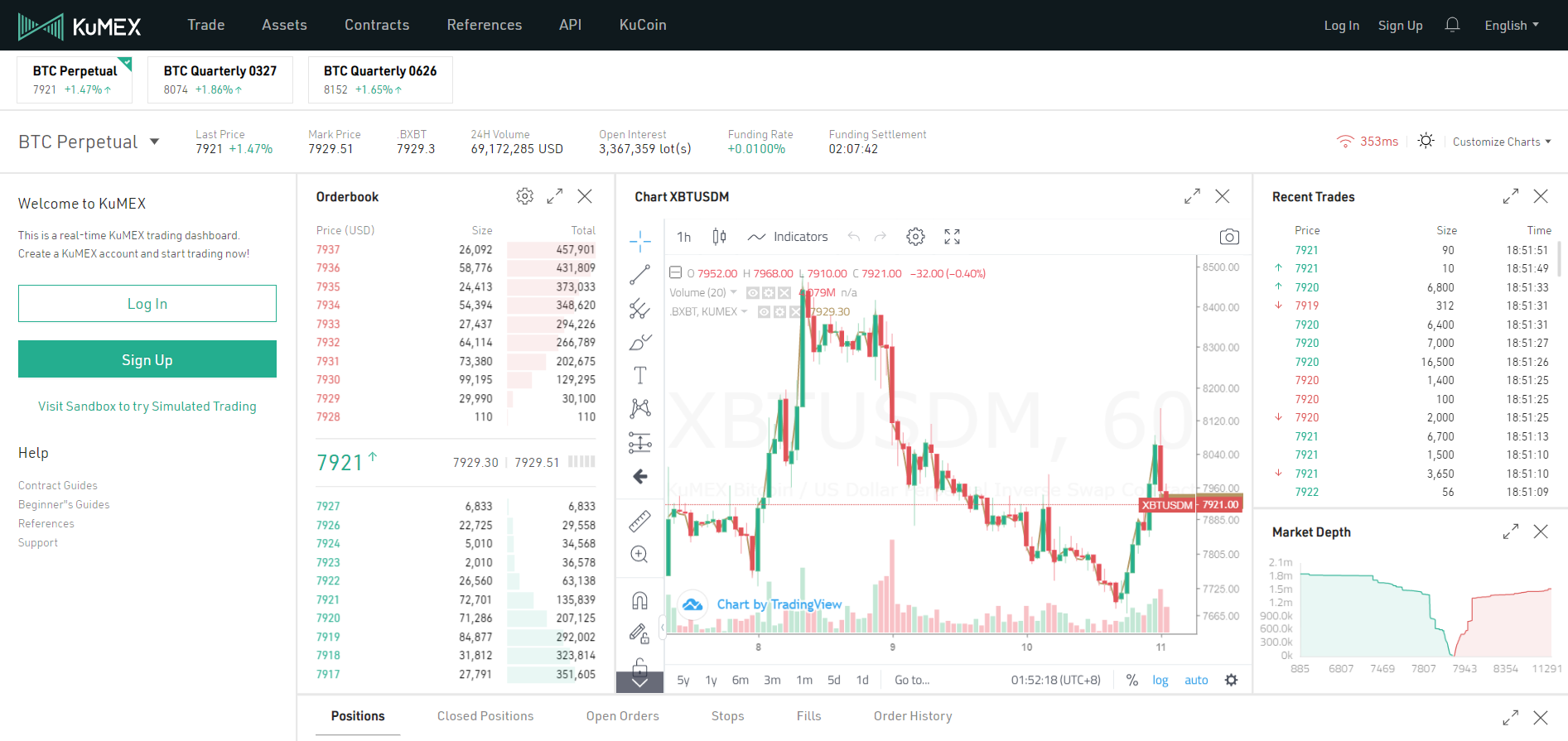Expand the Orderbook panel
Image resolution: width=1568 pixels, height=741 pixels.
pyautogui.click(x=555, y=196)
